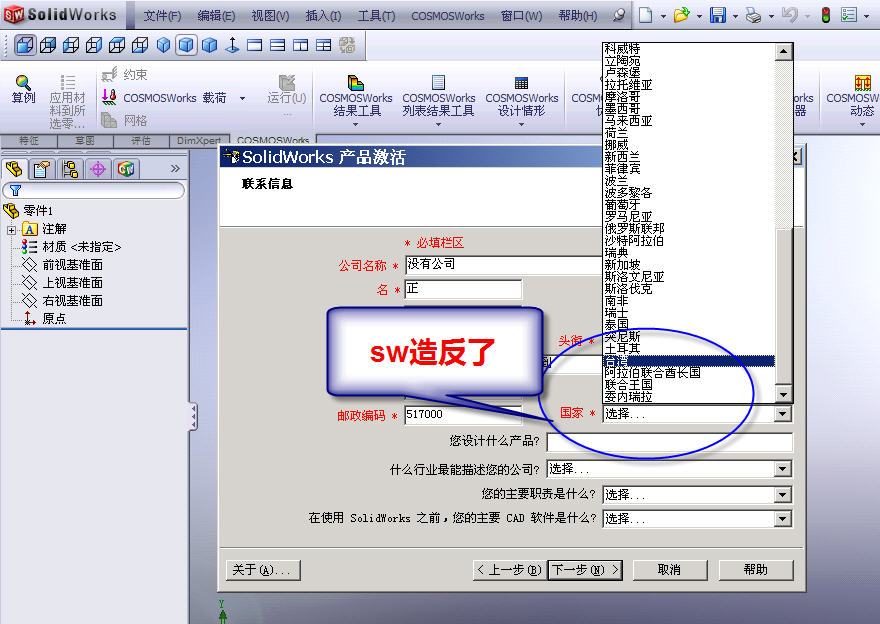Click the 上一步(B) back button
The image size is (880, 624).
point(510,570)
